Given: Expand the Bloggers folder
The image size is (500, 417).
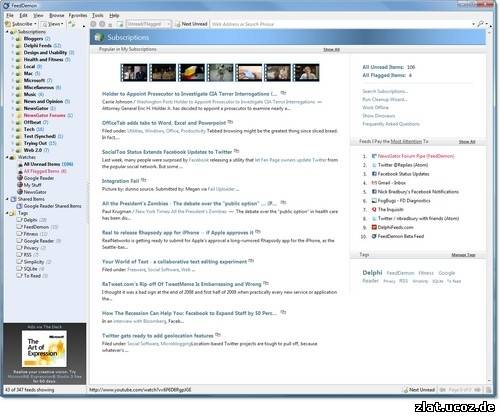Looking at the screenshot, I should 13,39.
